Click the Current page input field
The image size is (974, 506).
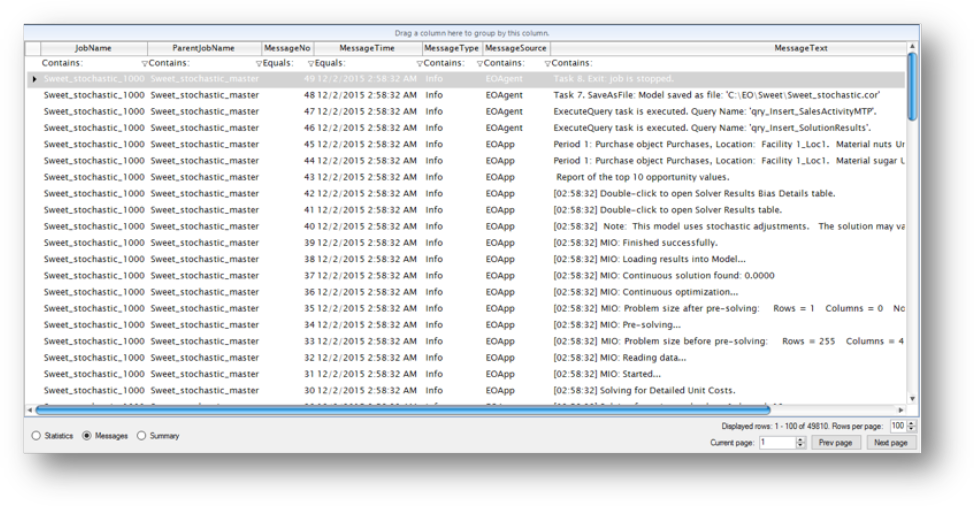tap(776, 442)
